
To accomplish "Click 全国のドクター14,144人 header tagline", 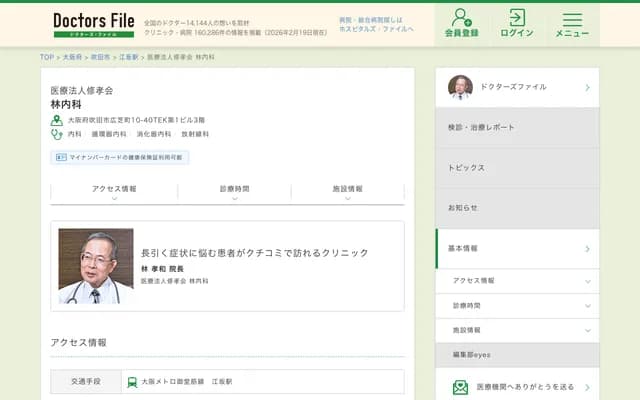I will point(196,23).
